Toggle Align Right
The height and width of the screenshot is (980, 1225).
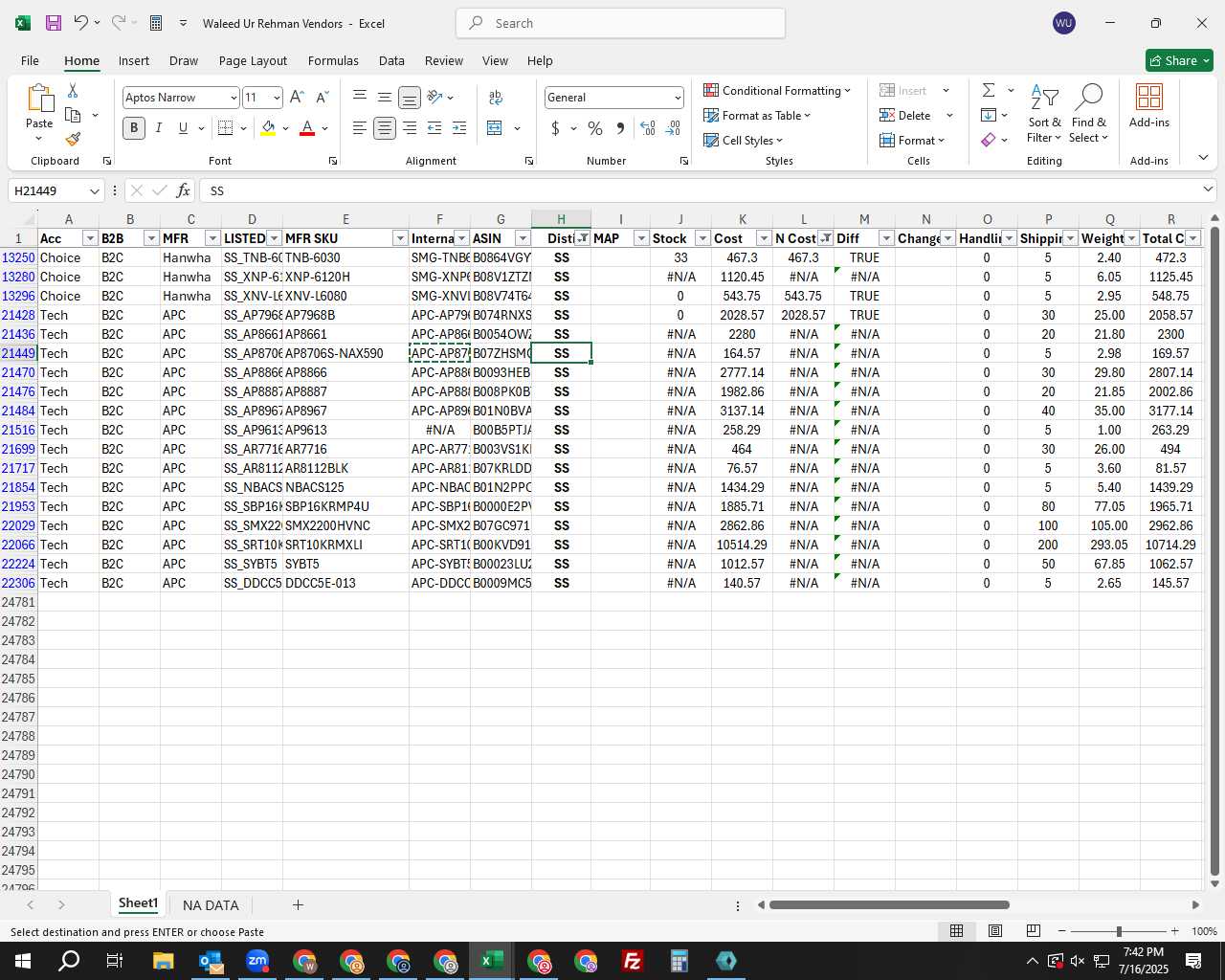coord(410,128)
